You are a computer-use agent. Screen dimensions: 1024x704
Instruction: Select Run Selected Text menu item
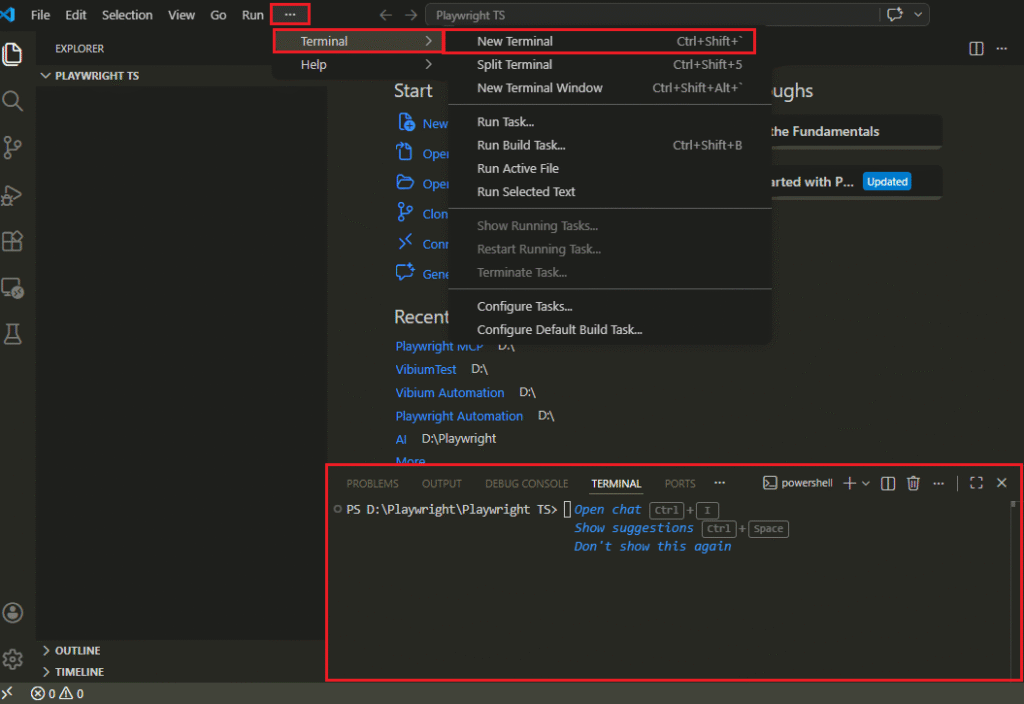pyautogui.click(x=609, y=192)
